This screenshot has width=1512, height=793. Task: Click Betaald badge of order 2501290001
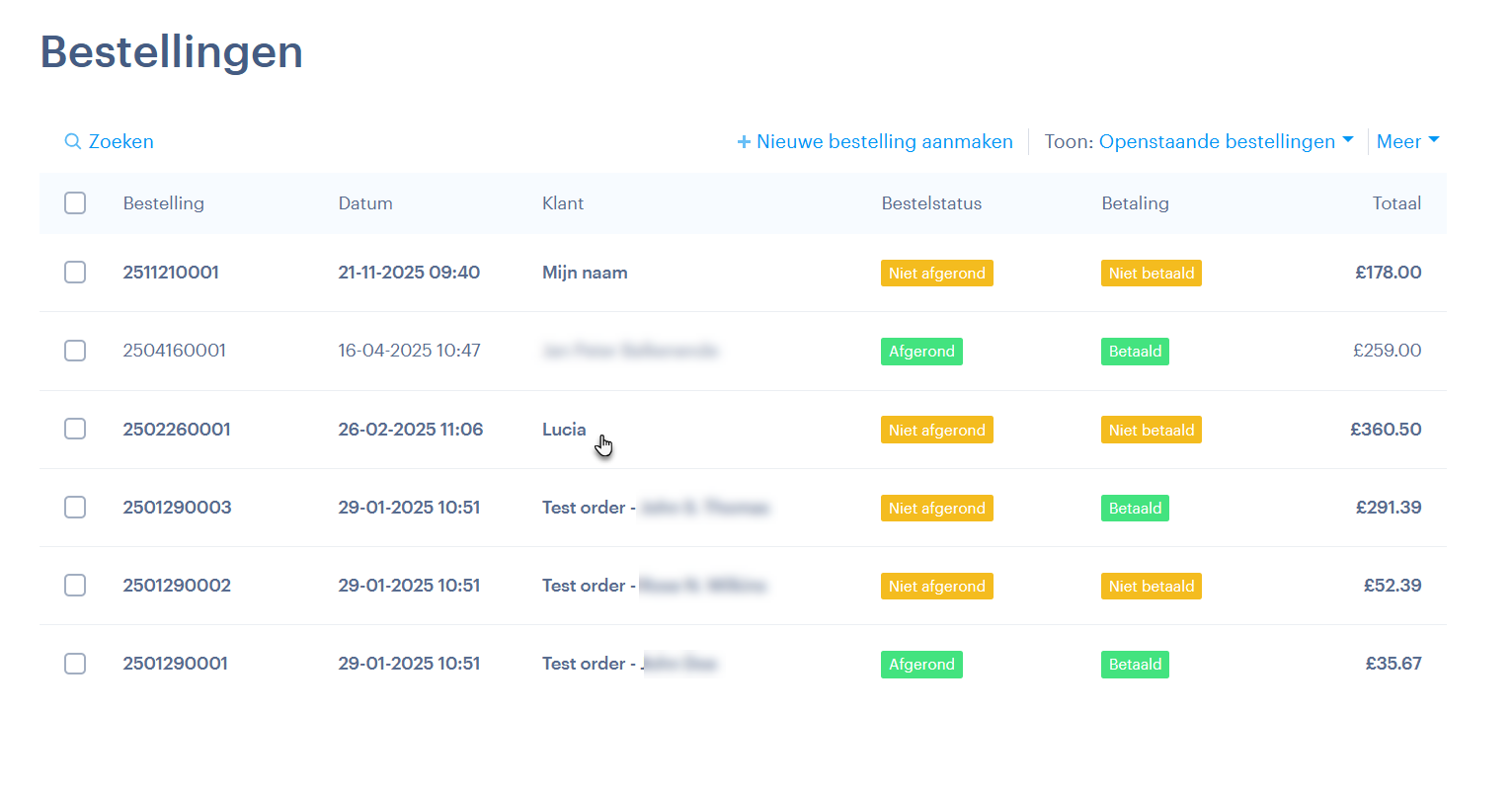(1135, 665)
